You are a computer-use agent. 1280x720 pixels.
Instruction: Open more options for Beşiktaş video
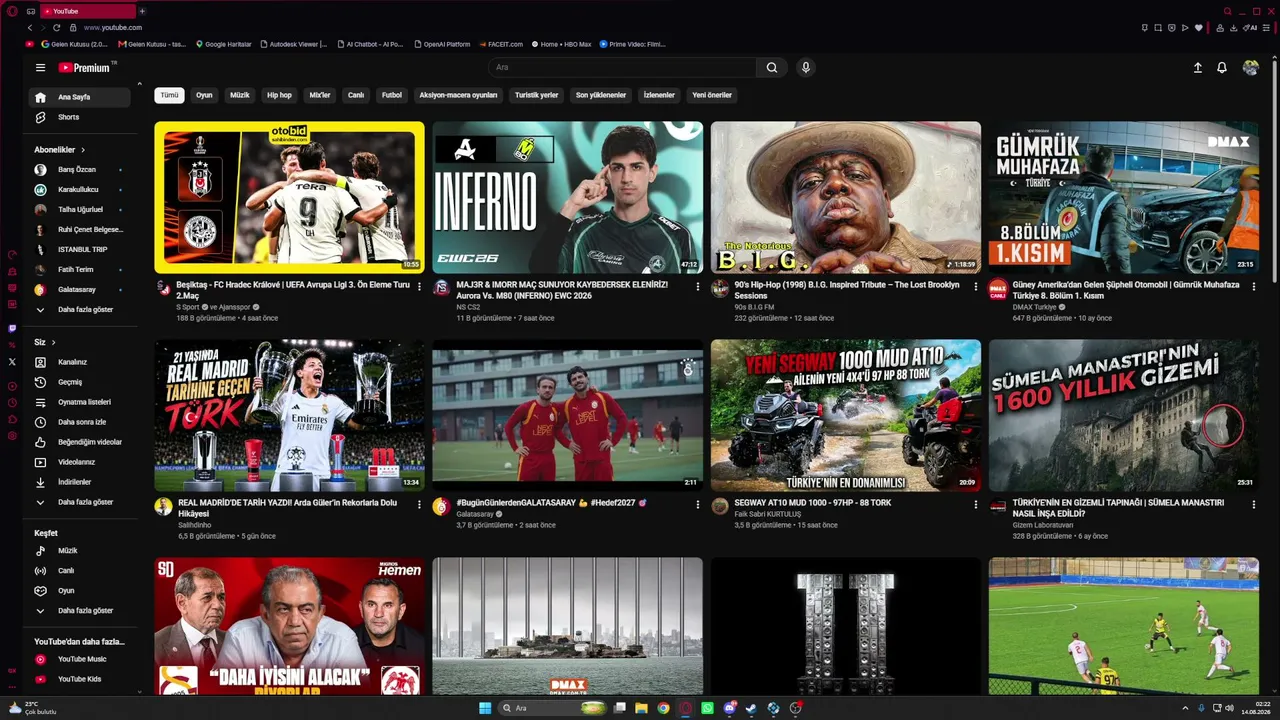420,286
